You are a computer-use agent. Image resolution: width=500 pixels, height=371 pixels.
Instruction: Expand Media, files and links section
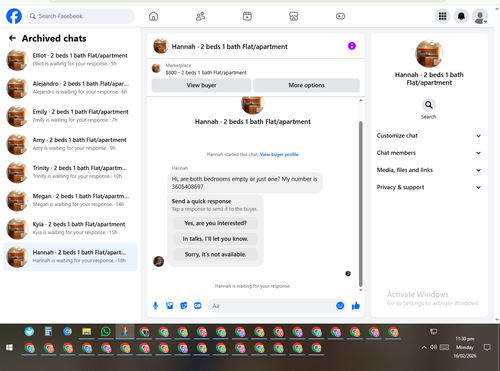click(429, 170)
